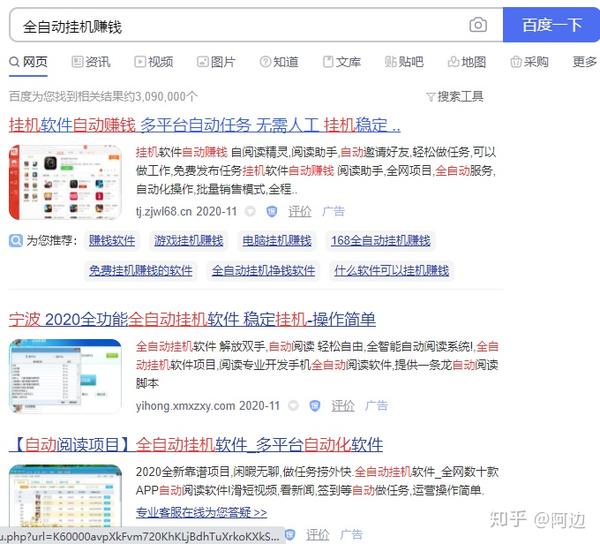Click the result count text 百度为您找到相关结果

pyautogui.click(x=103, y=96)
